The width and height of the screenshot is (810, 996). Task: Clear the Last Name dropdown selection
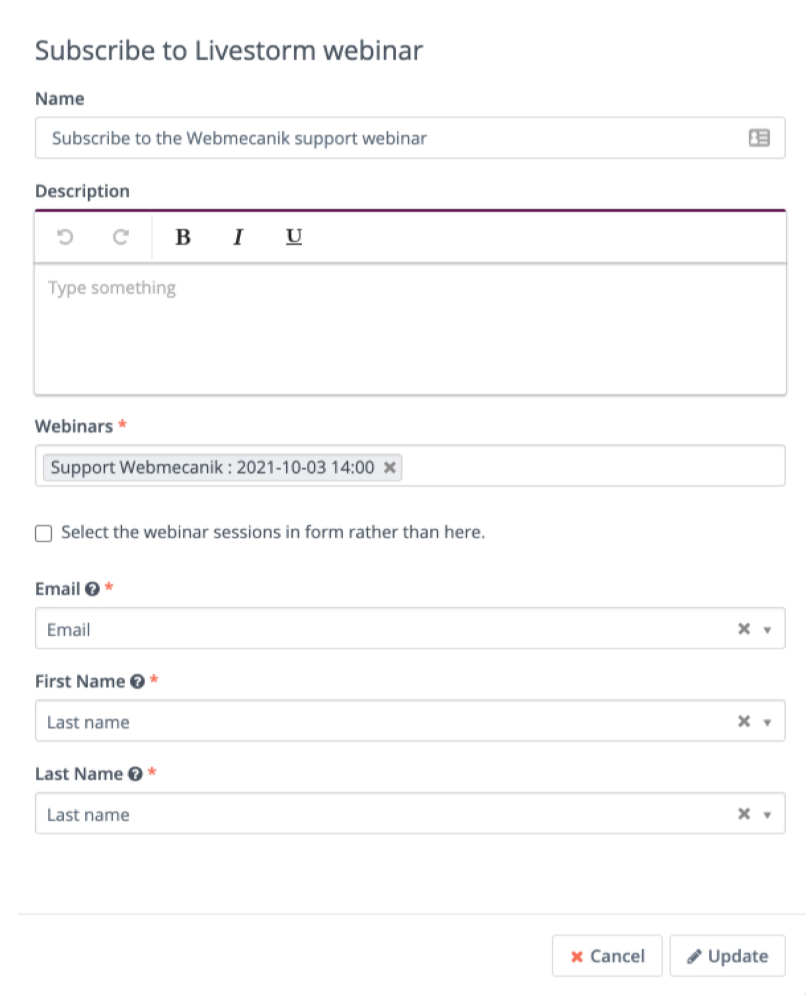pos(744,814)
